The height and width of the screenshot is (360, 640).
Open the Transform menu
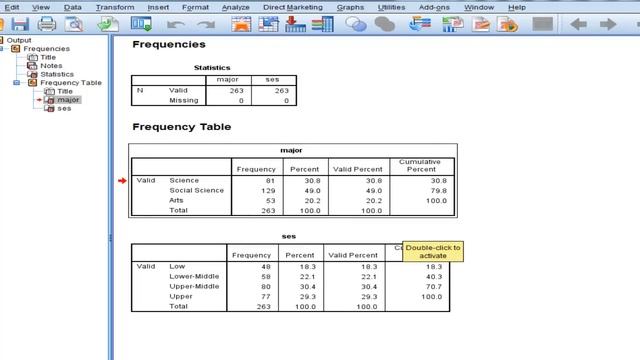point(115,7)
